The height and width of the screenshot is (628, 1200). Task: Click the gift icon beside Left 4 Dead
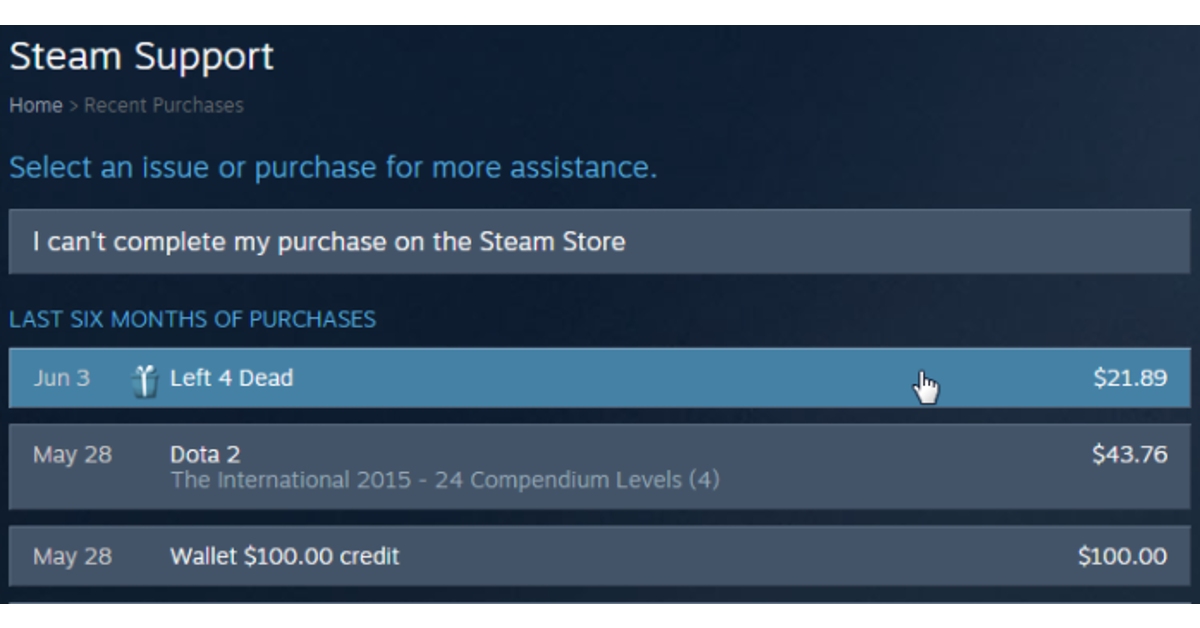[142, 378]
